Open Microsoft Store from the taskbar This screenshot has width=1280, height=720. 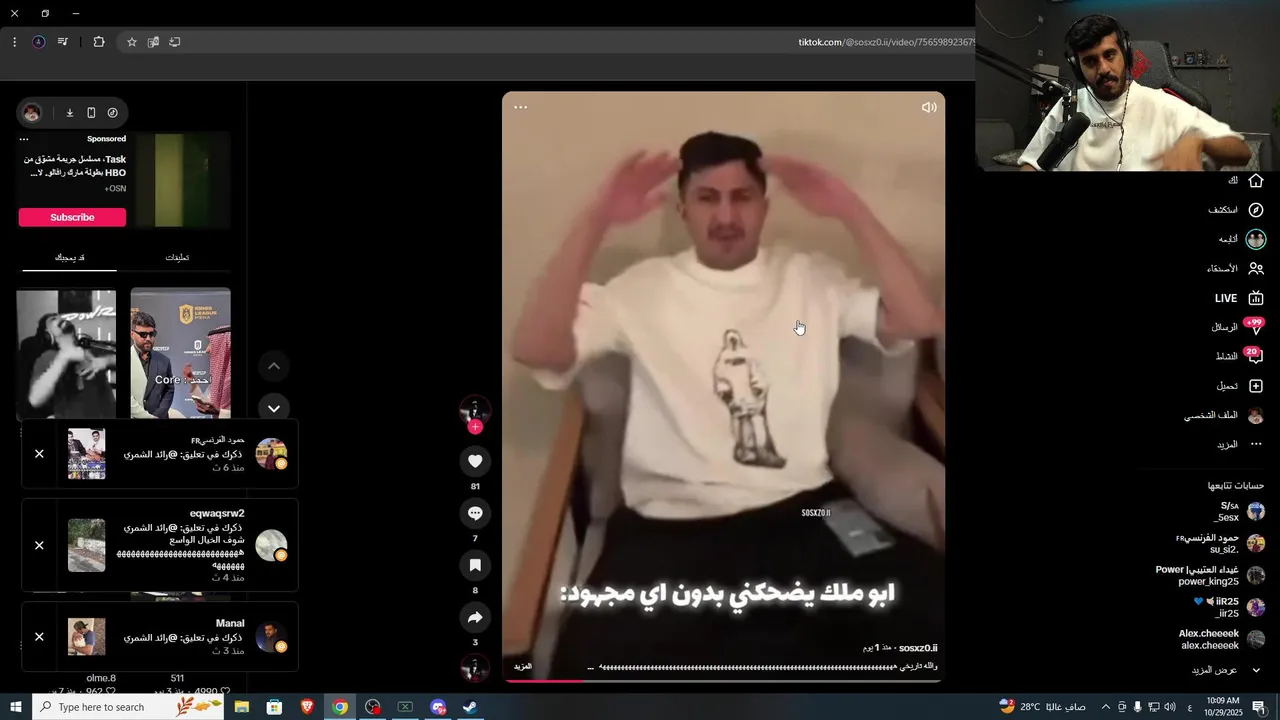[274, 707]
